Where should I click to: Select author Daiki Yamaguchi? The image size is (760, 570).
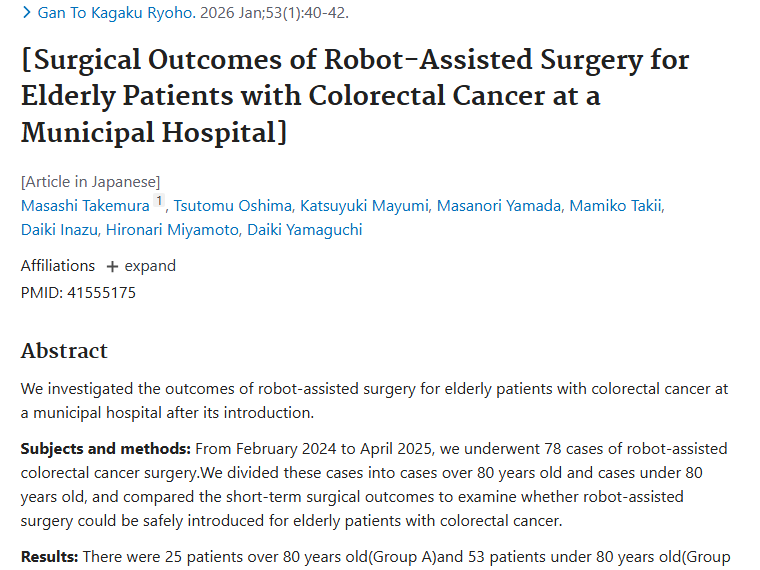(307, 230)
